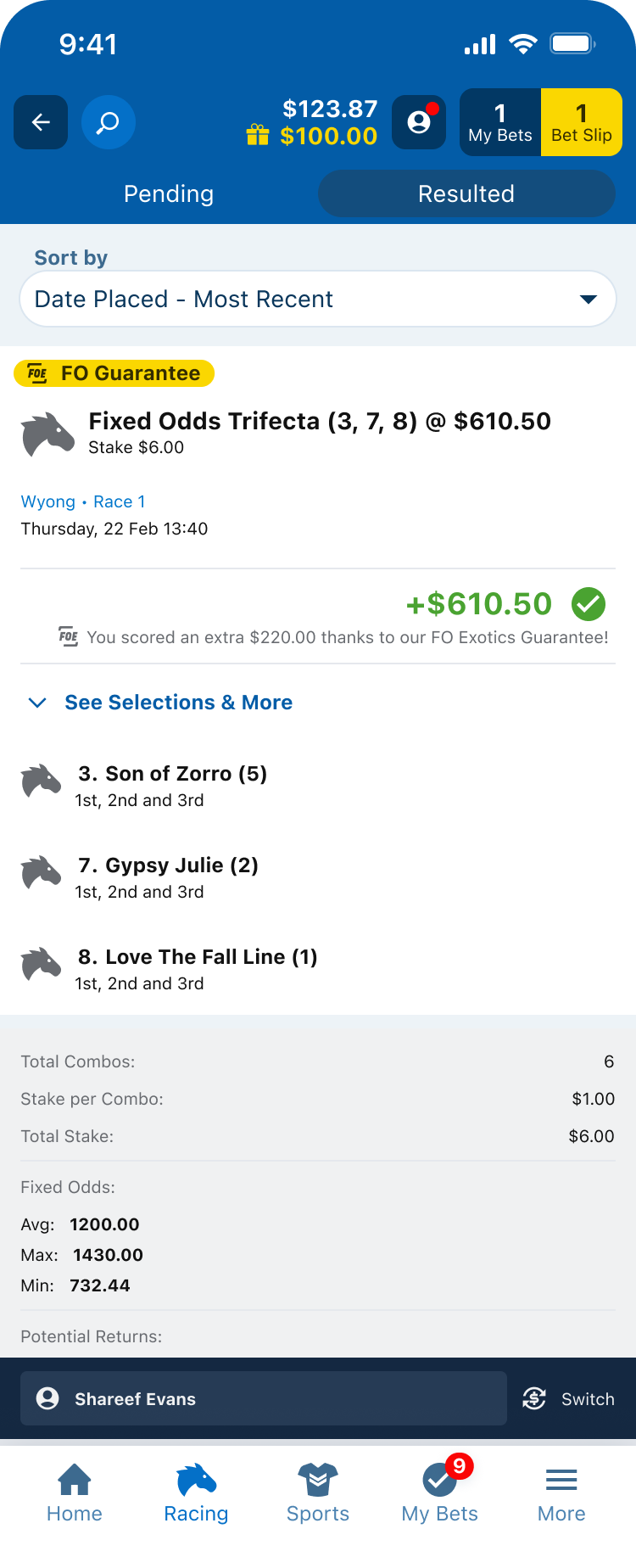The height and width of the screenshot is (1568, 636).
Task: Follow the Wyong Race 1 link
Action: click(83, 501)
